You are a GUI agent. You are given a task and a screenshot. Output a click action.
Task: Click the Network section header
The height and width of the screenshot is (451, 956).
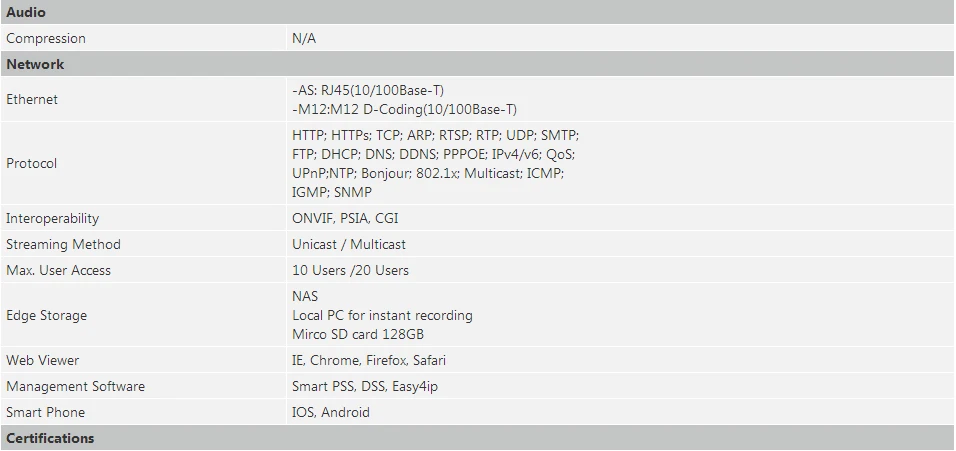click(477, 64)
